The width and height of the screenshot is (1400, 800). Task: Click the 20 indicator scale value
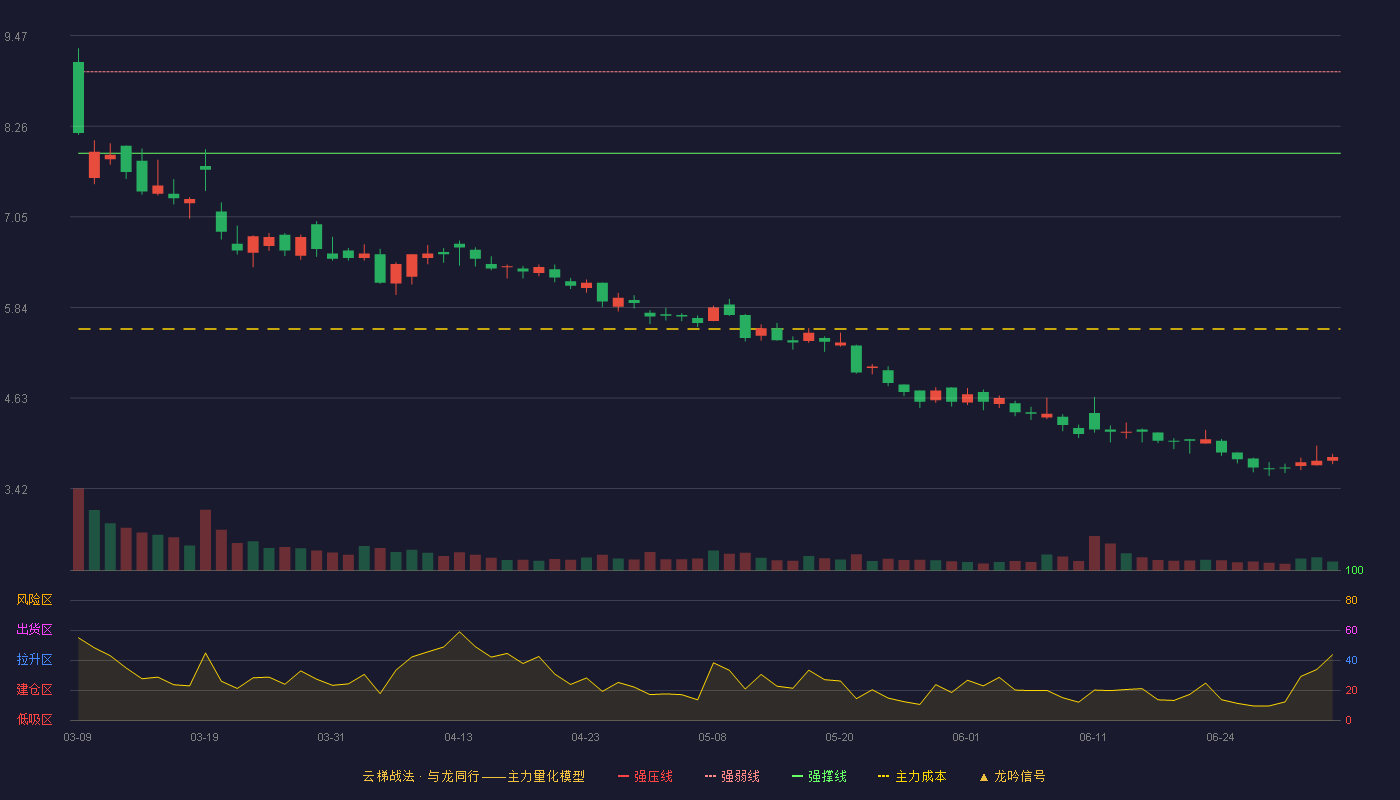(1351, 690)
